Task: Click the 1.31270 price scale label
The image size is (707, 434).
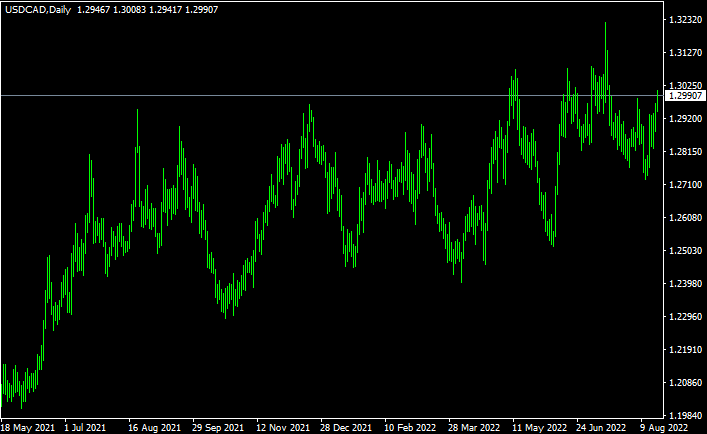Action: [685, 53]
